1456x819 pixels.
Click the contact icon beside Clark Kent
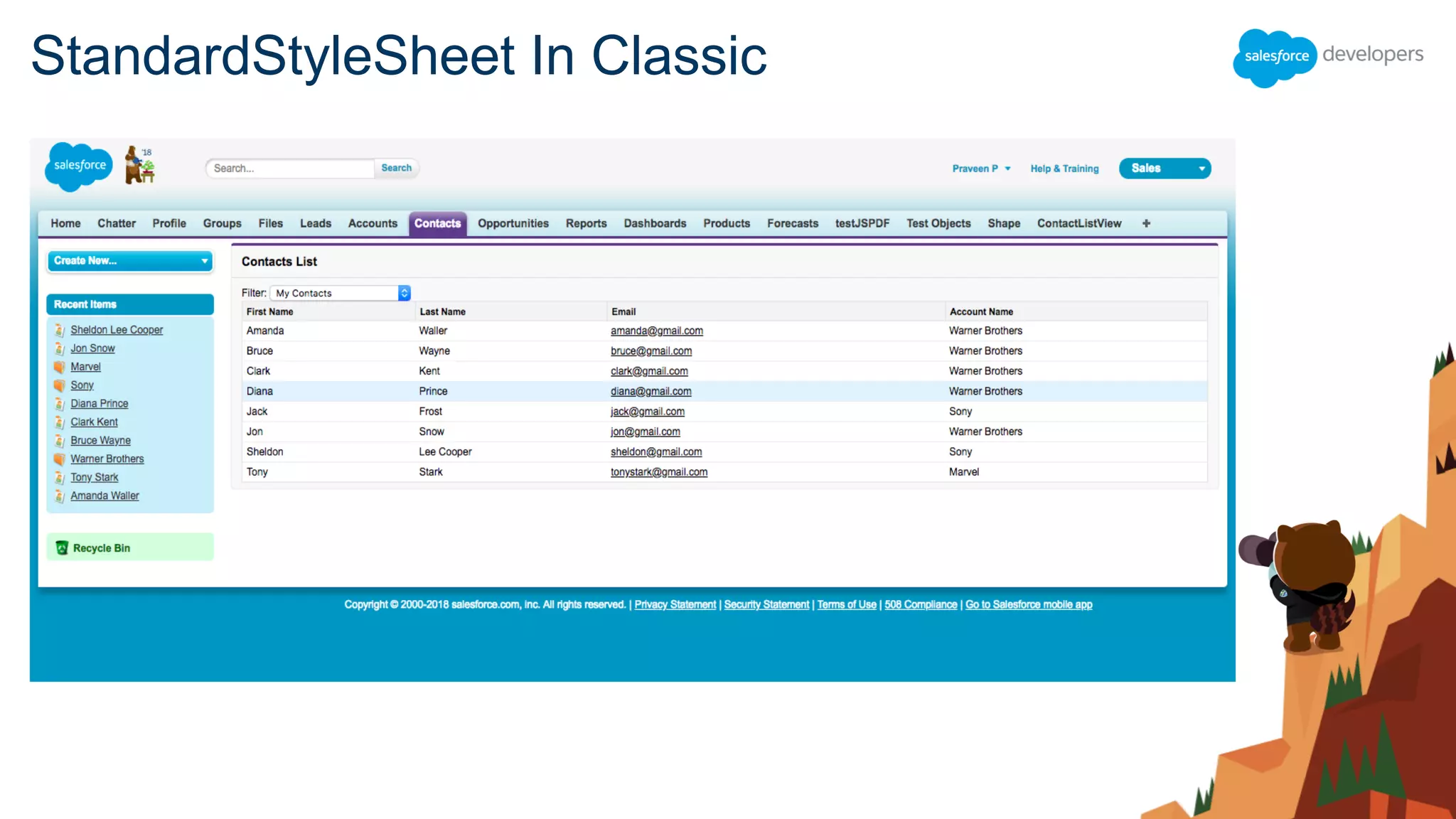click(60, 422)
